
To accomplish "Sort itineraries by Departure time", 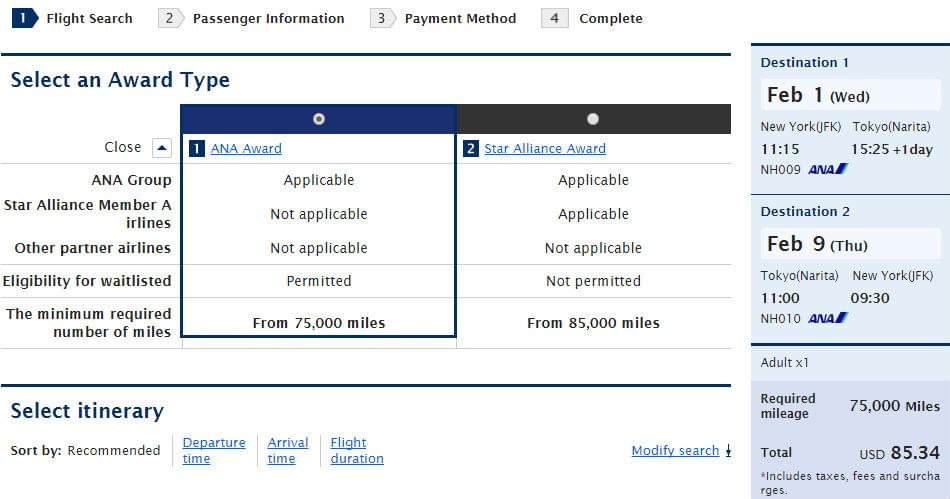I will (x=214, y=450).
